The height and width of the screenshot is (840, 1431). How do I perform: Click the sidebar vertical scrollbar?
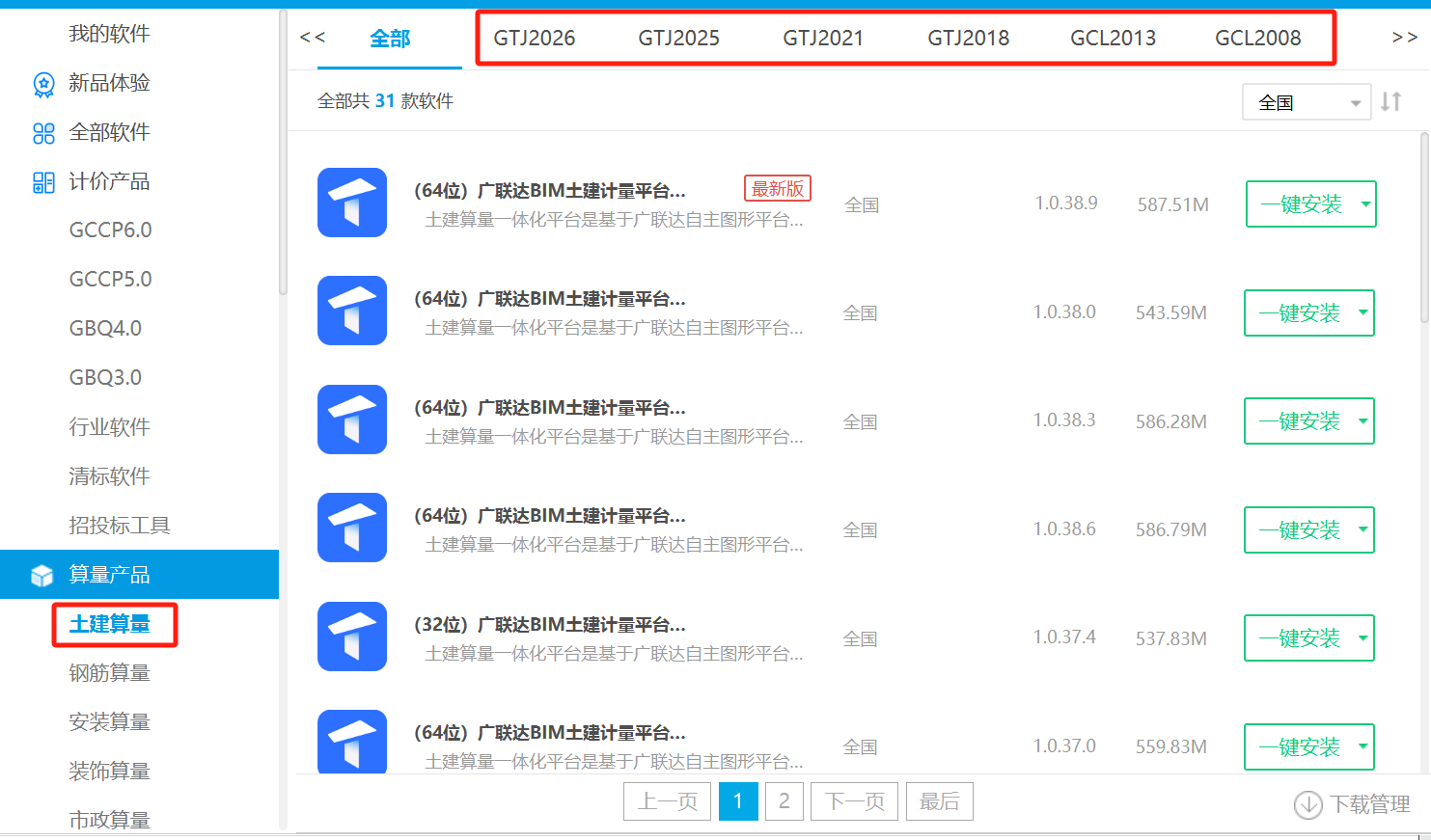click(283, 151)
